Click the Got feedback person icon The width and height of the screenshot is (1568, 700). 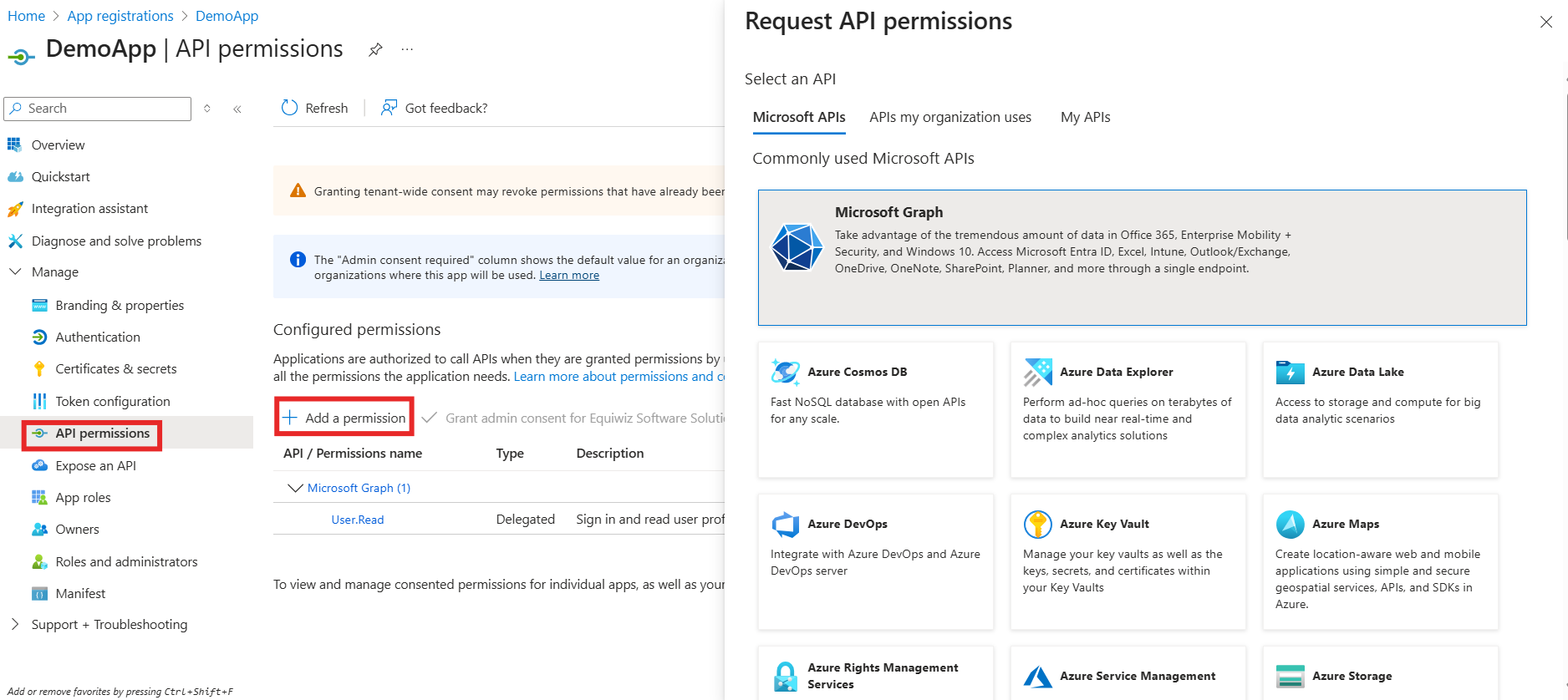[x=389, y=108]
